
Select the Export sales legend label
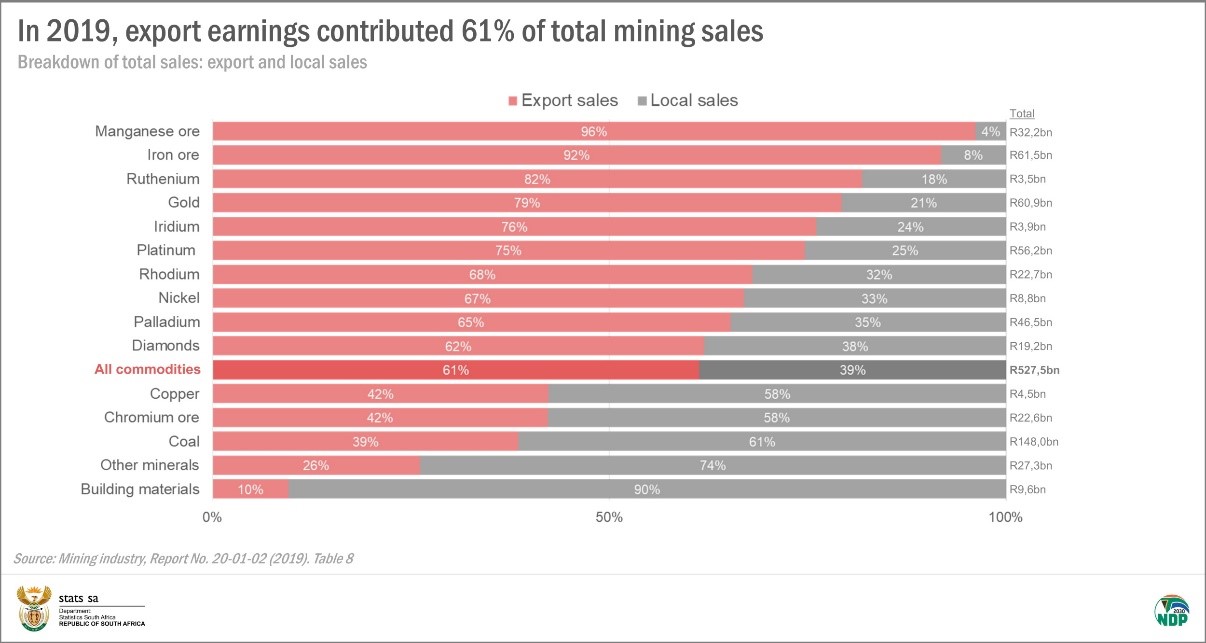pos(570,100)
